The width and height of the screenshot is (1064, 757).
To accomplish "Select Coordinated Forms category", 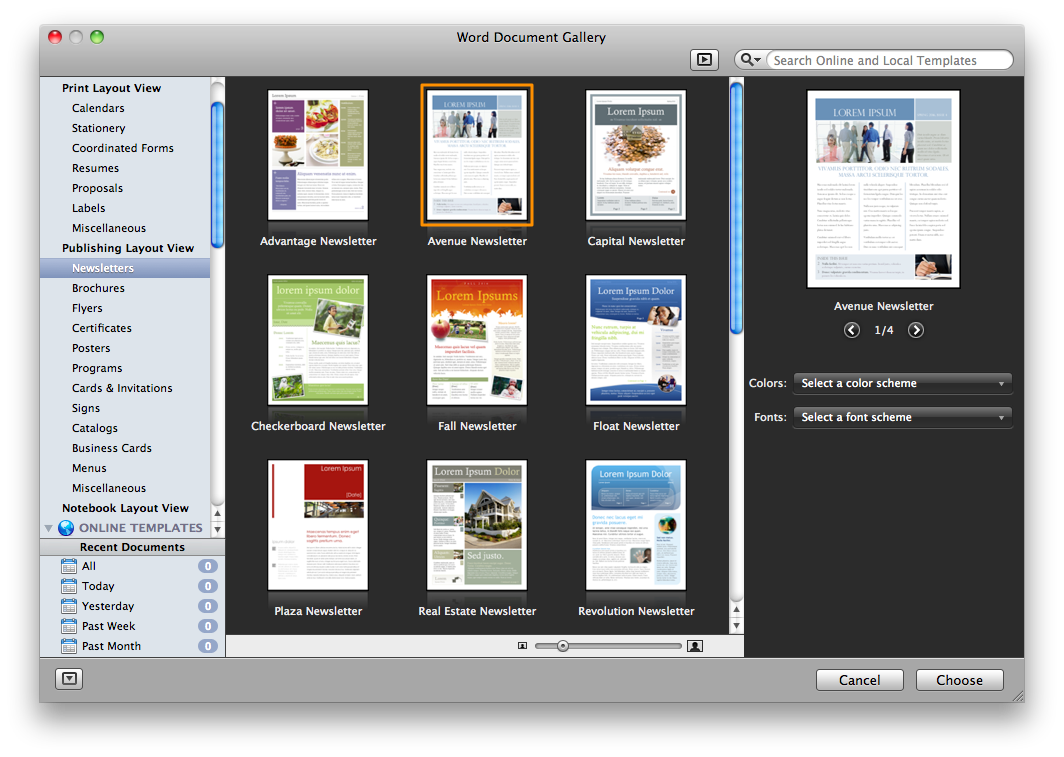I will tap(123, 148).
